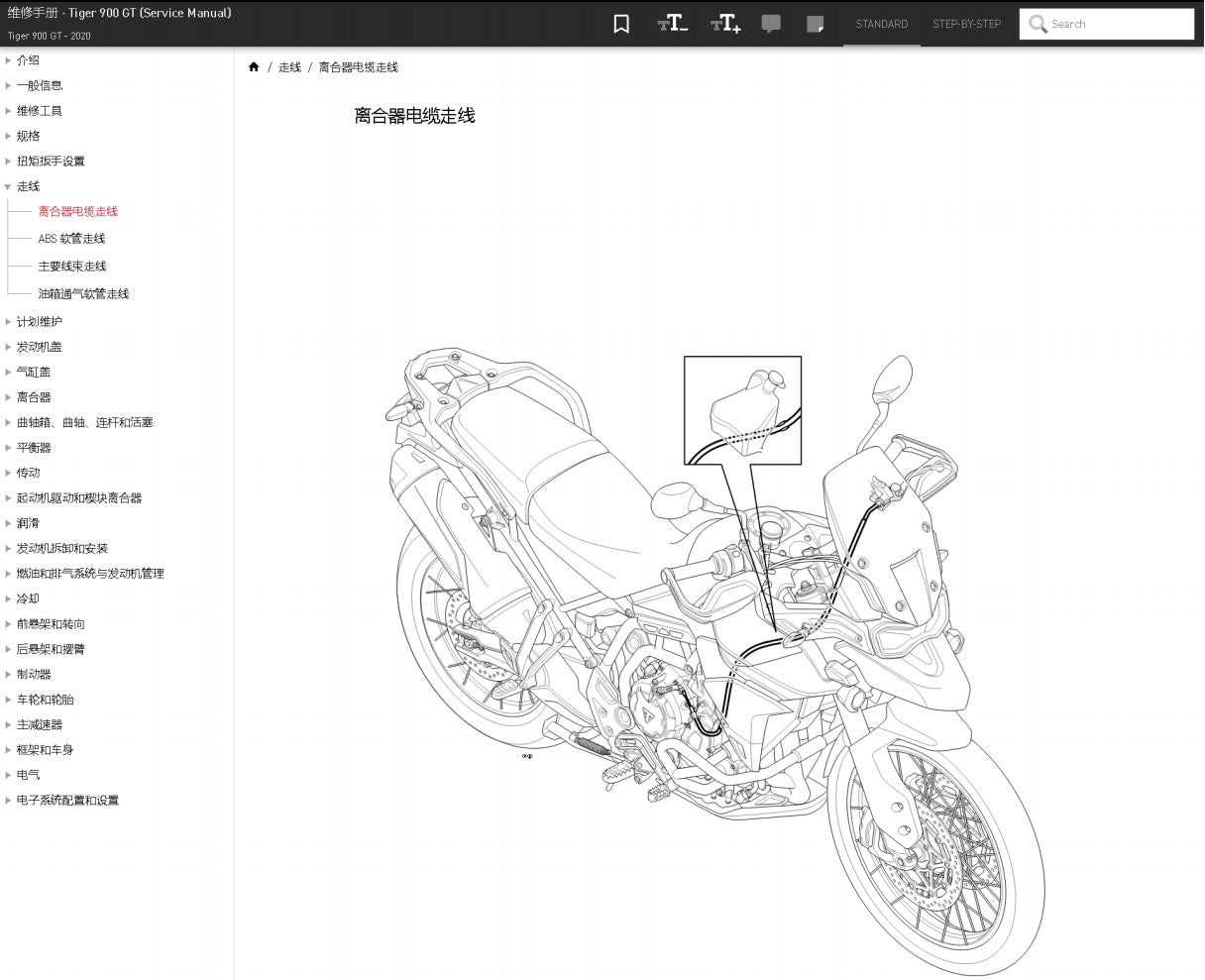Click the bookmark icon in the toolbar

tap(621, 24)
